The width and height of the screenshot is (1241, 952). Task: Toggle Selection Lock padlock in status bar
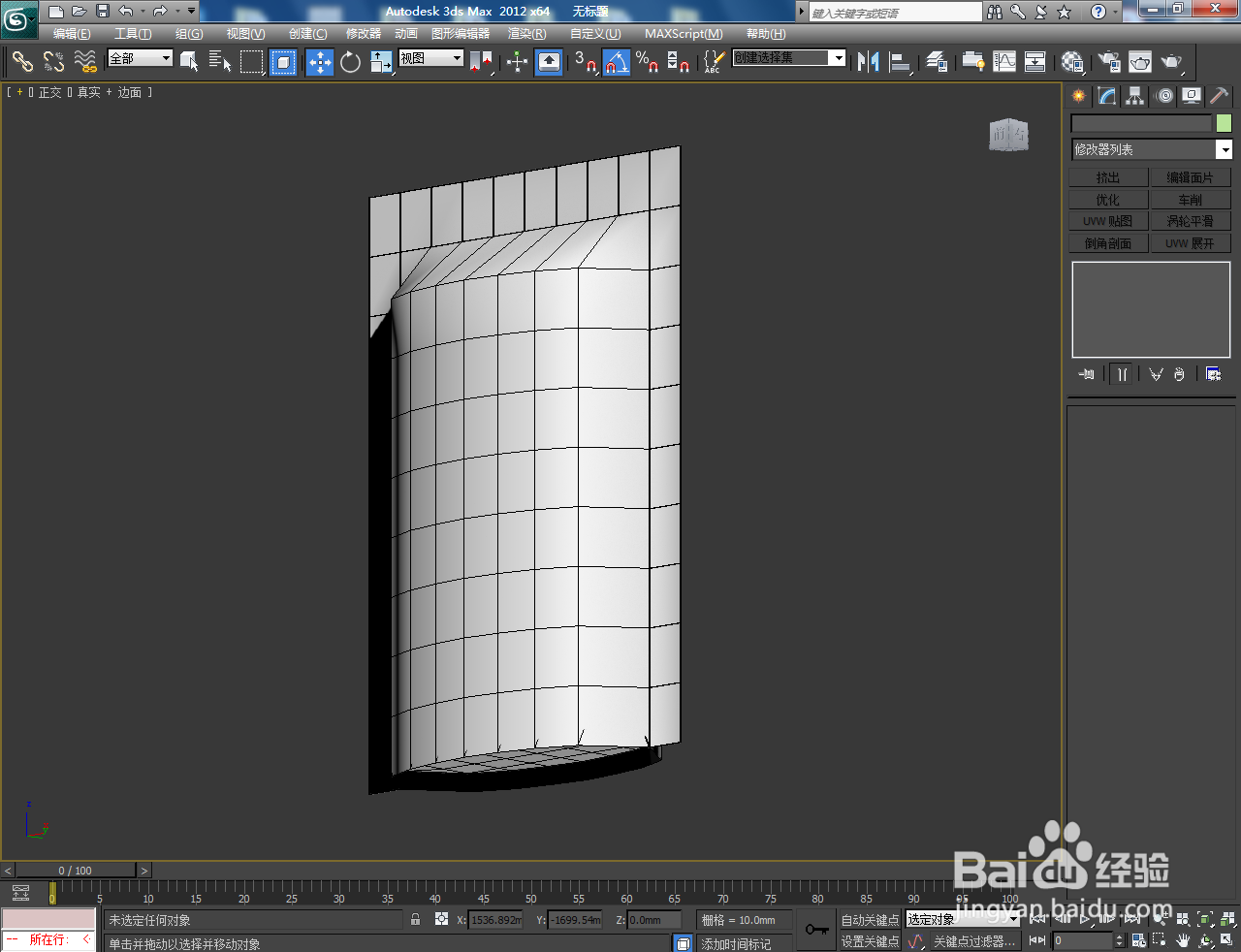(416, 919)
